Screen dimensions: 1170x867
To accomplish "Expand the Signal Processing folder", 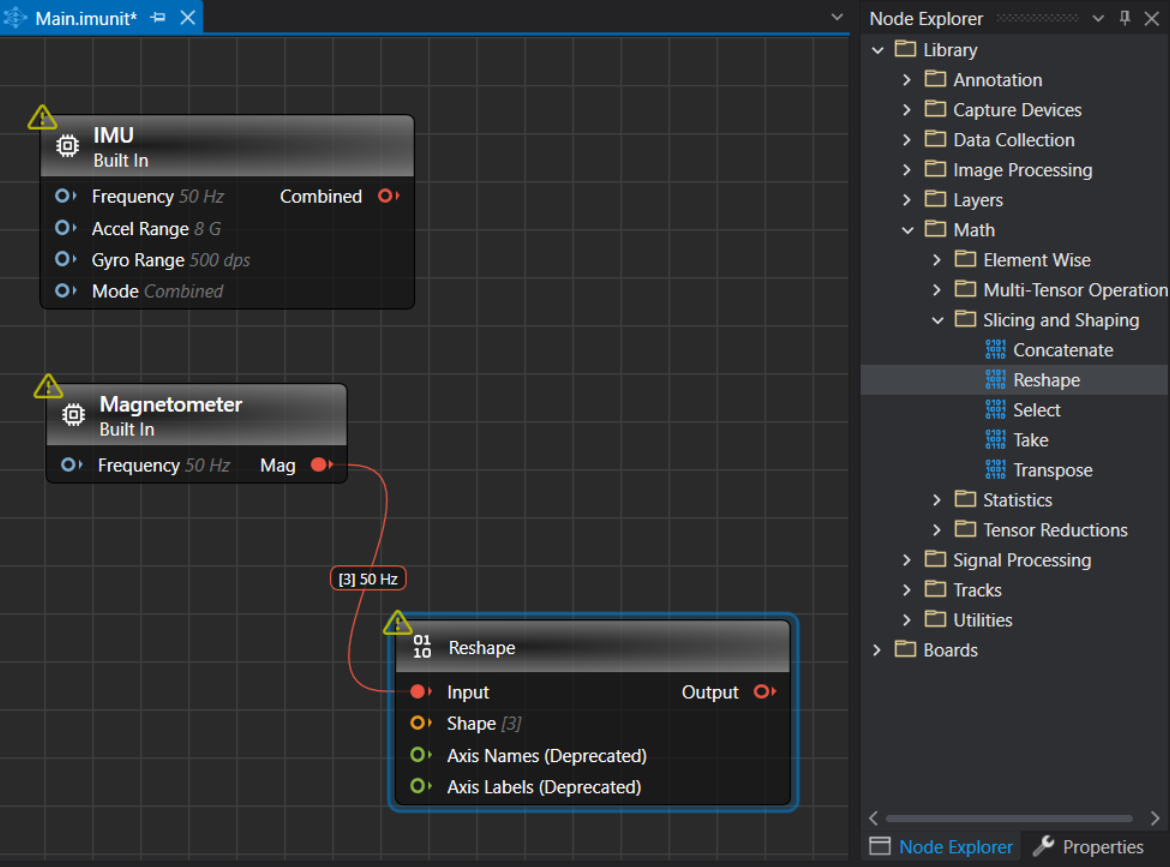I will pyautogui.click(x=907, y=560).
